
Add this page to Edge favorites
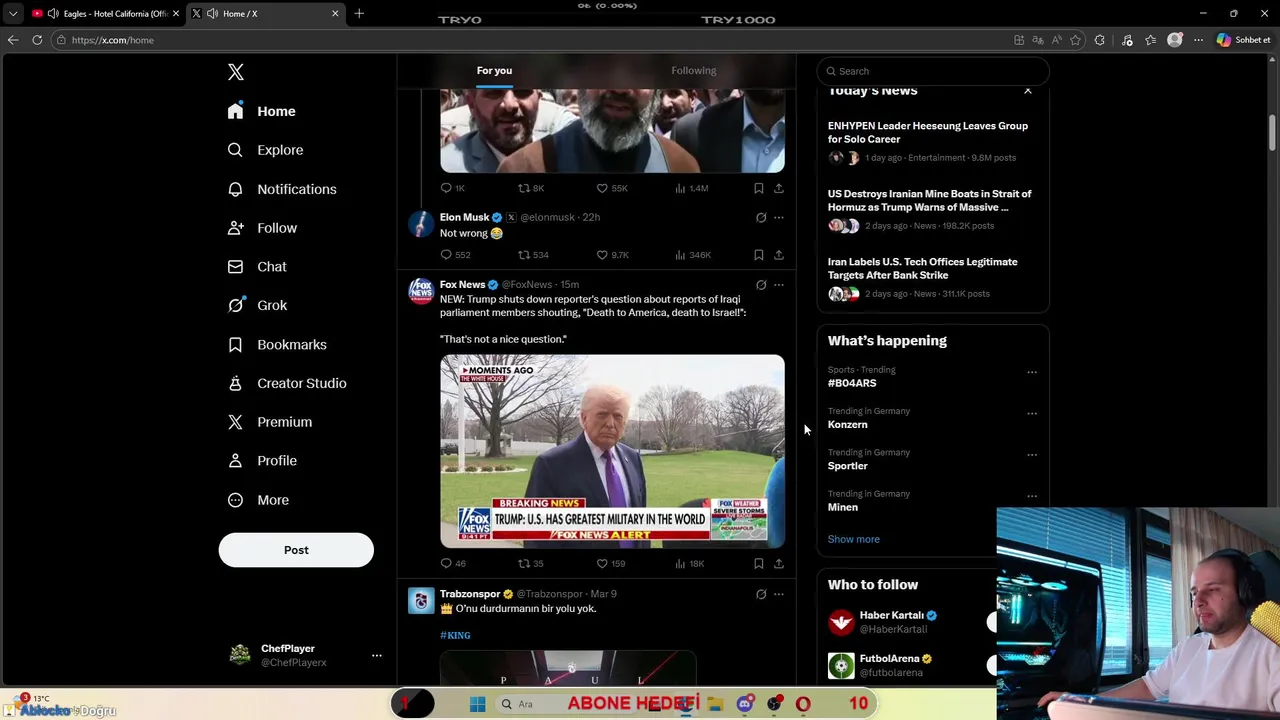coord(1076,40)
